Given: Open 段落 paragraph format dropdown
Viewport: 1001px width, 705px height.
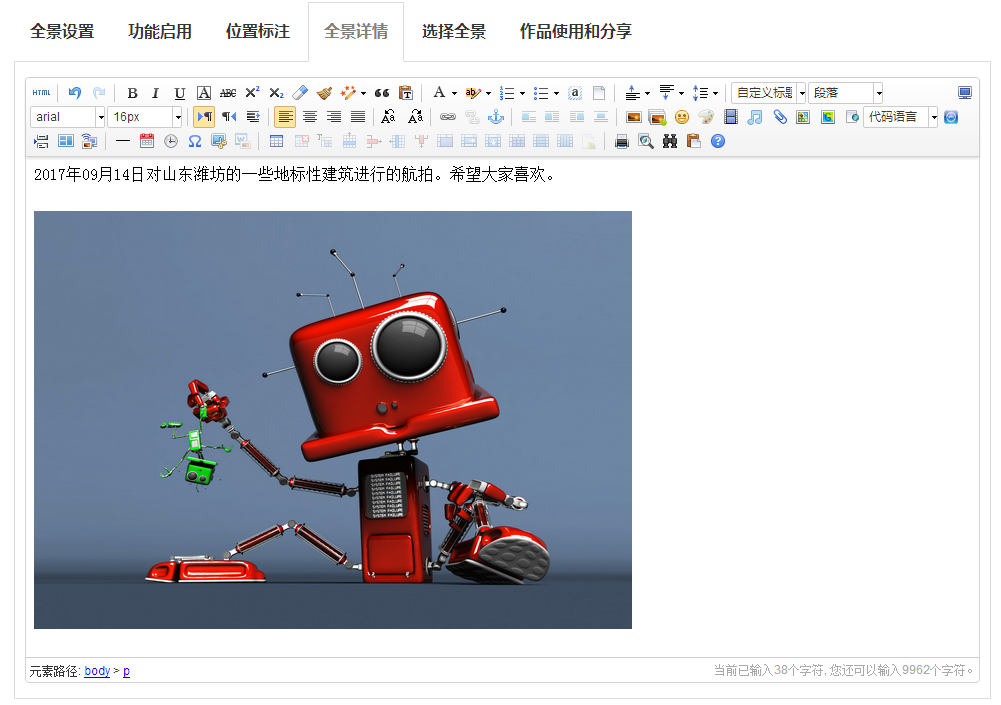Looking at the screenshot, I should 846,93.
